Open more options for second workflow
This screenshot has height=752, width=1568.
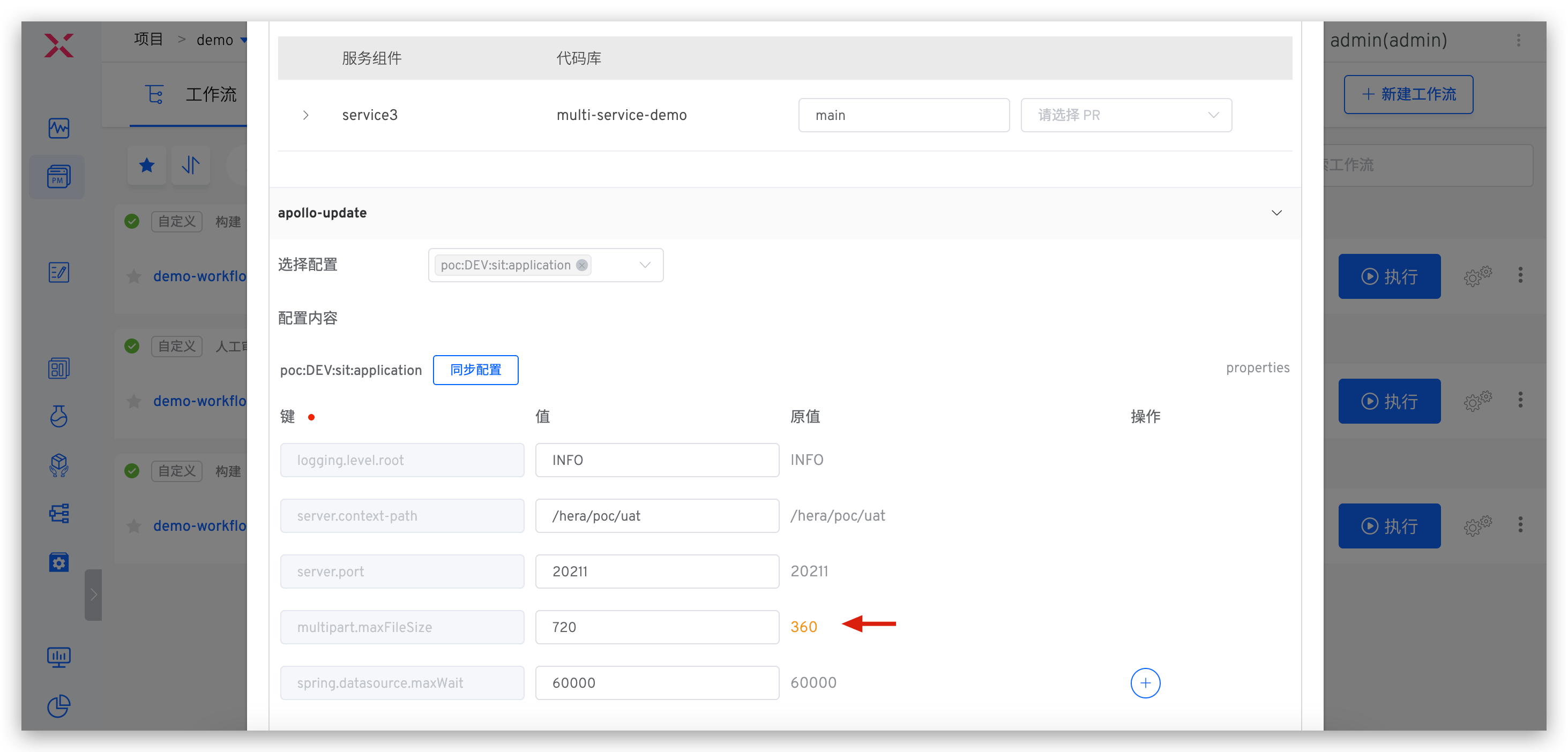(1520, 400)
